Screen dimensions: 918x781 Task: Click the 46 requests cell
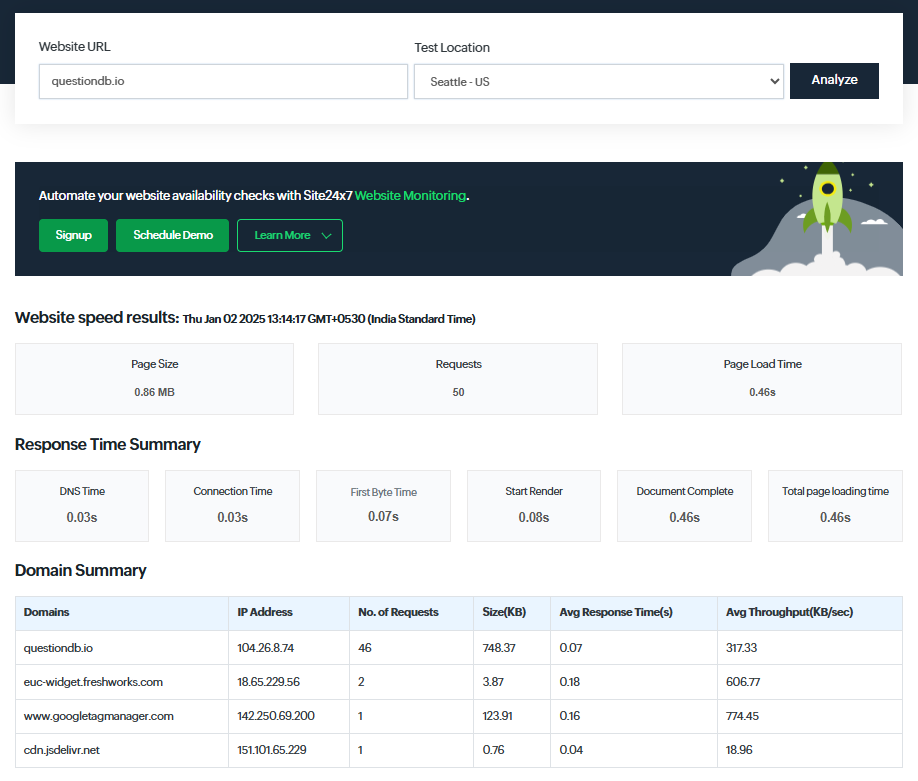coord(412,648)
